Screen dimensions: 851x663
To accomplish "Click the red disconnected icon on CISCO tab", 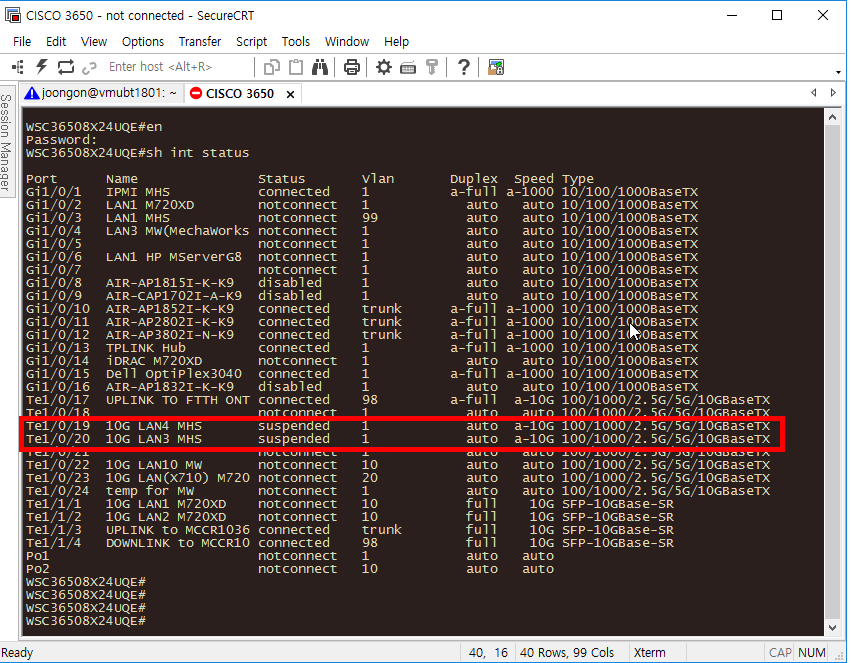I will coord(196,93).
